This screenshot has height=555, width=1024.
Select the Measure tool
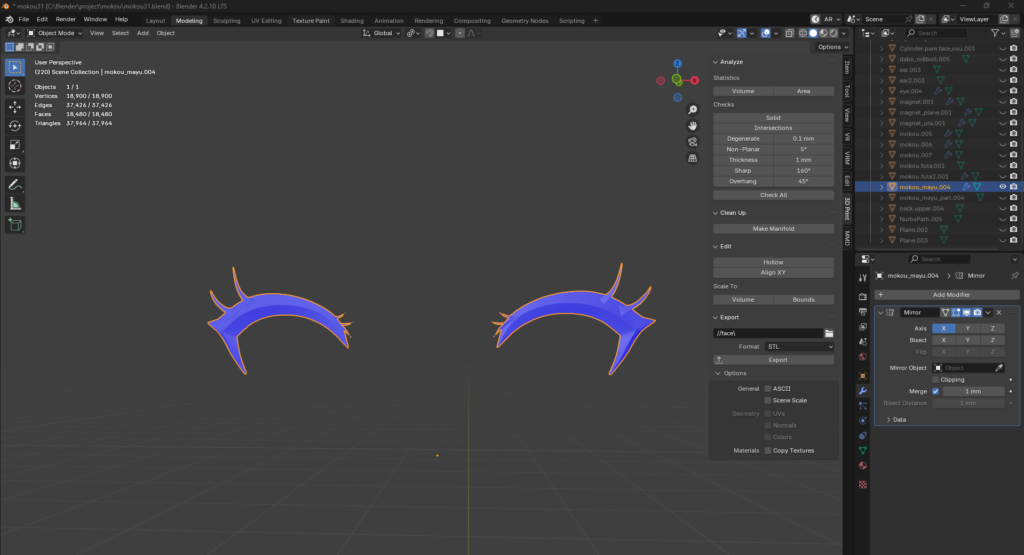[x=15, y=203]
